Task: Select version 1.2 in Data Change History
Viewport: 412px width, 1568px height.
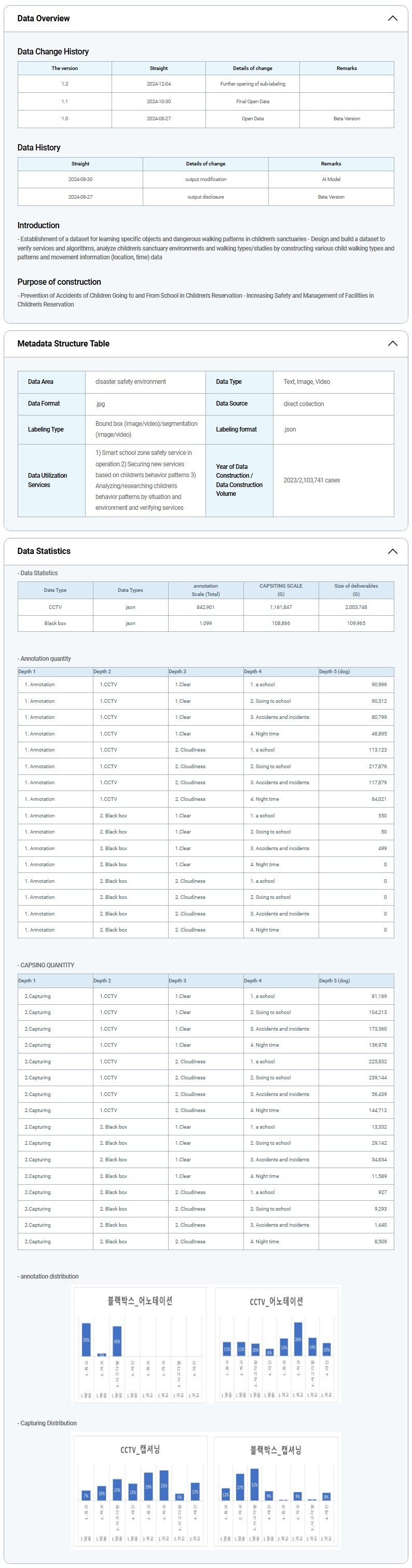Action: click(64, 84)
